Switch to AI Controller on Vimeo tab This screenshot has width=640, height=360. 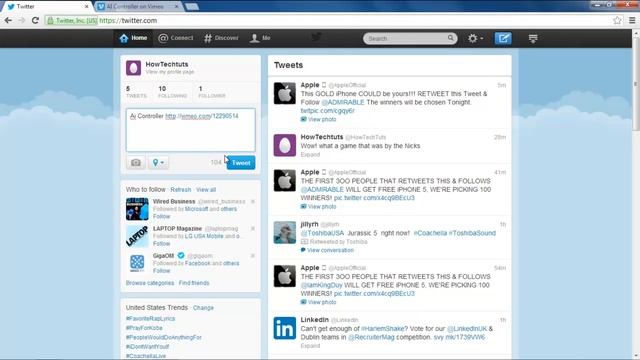tap(139, 7)
